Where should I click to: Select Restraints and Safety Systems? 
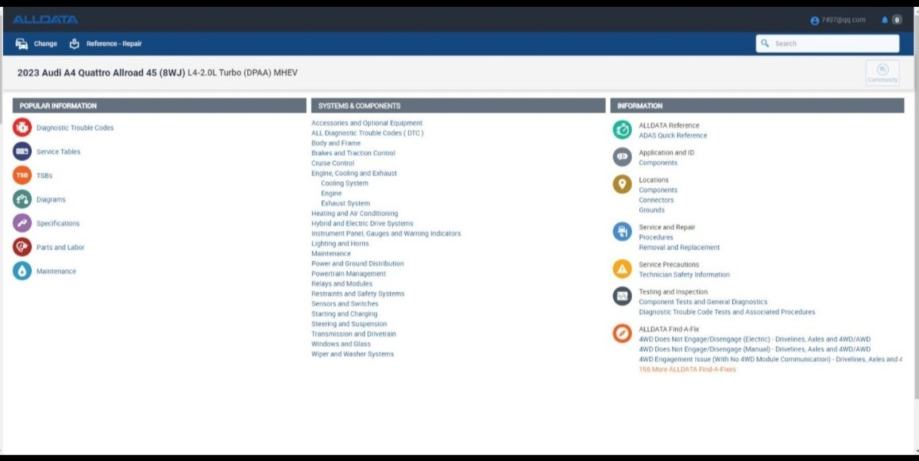(358, 294)
